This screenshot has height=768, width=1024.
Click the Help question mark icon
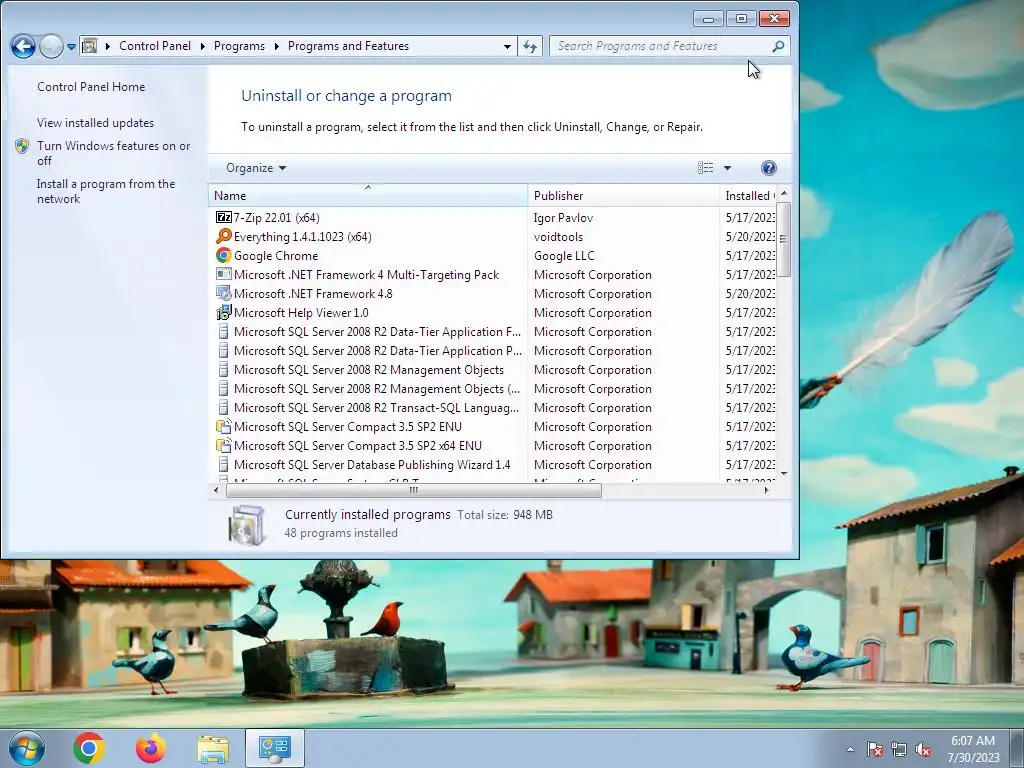769,168
